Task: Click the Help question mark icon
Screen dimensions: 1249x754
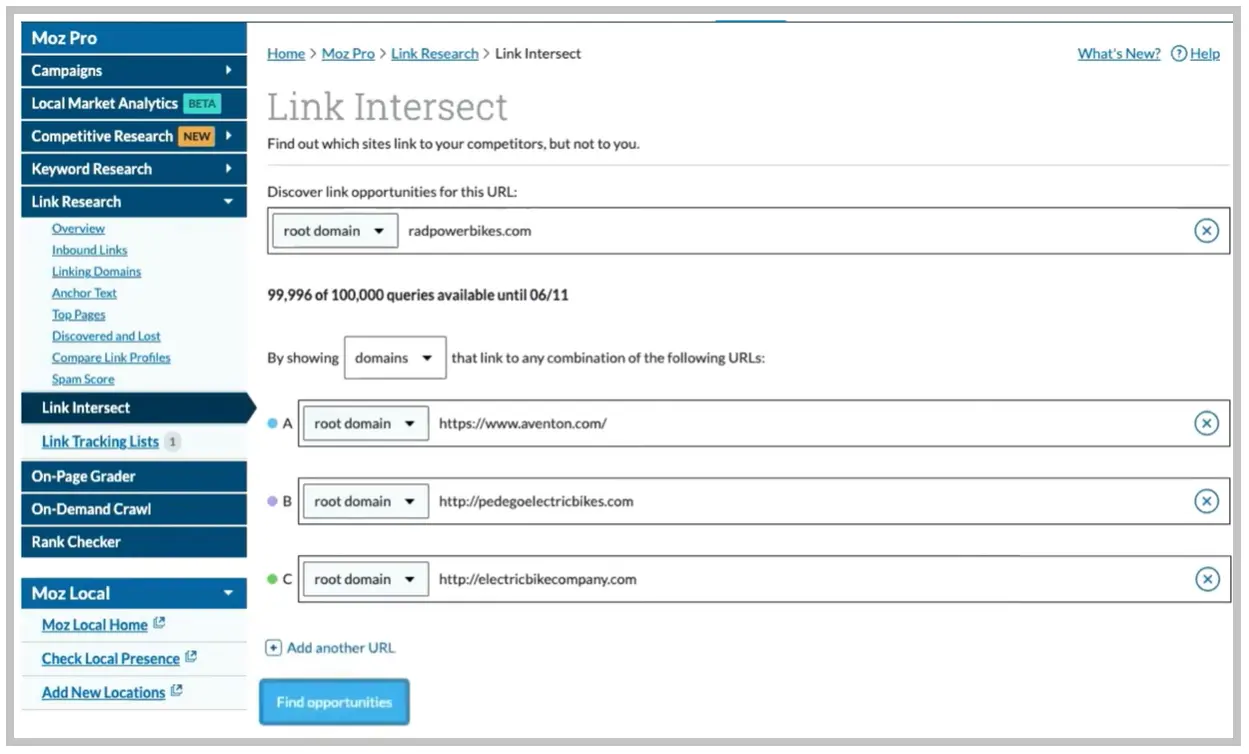Action: (1178, 54)
